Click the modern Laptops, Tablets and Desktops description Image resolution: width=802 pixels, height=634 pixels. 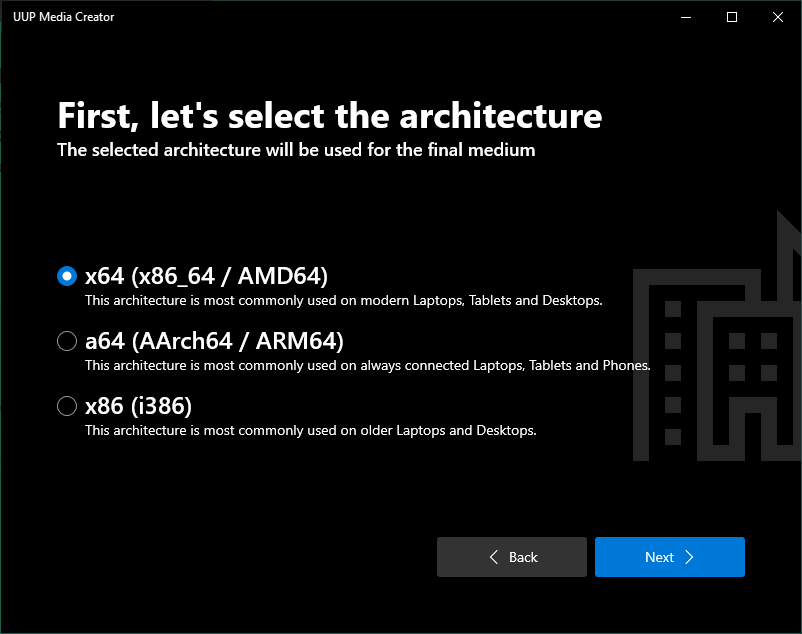click(343, 300)
